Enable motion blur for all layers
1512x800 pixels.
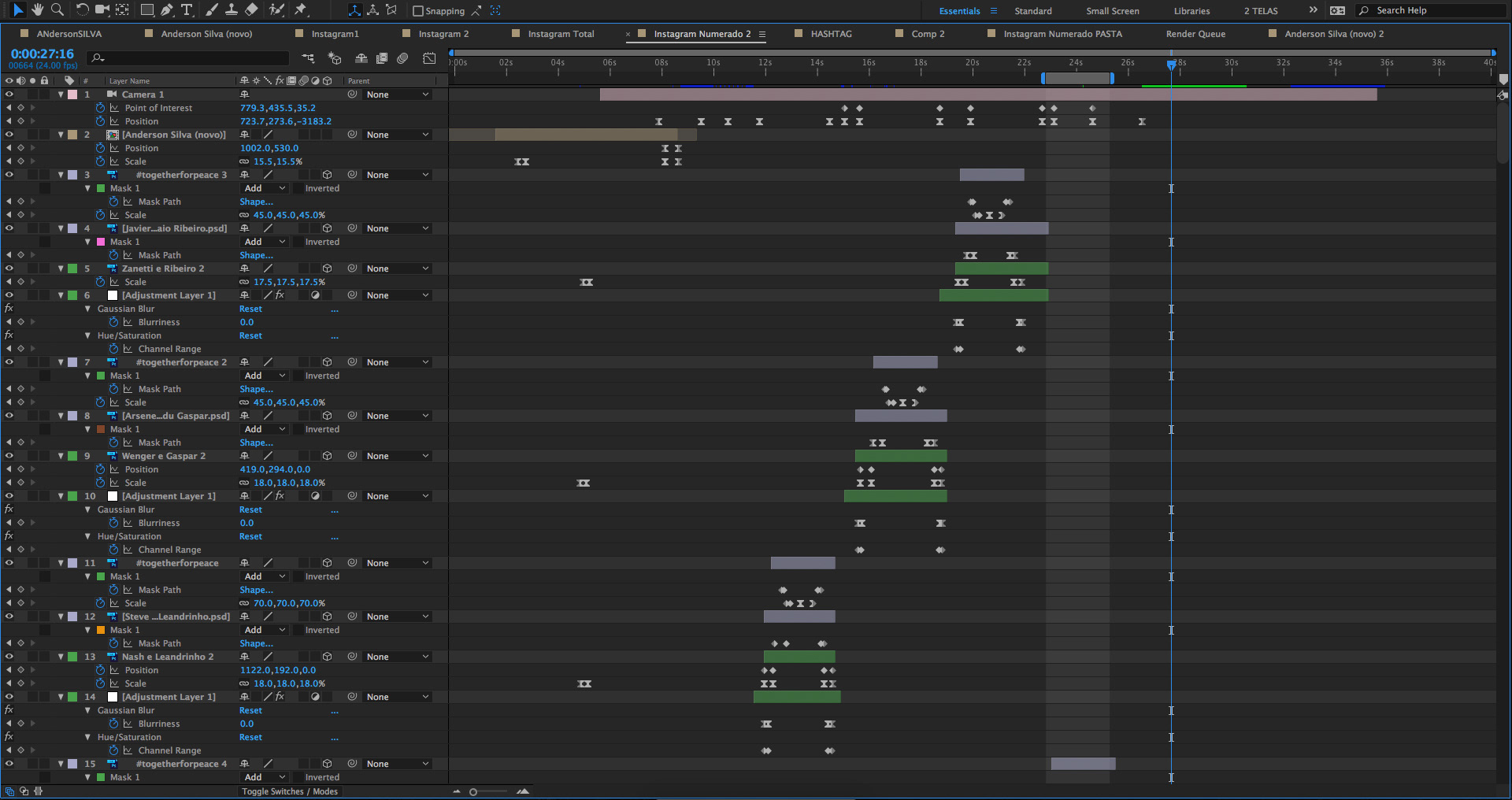(x=402, y=58)
